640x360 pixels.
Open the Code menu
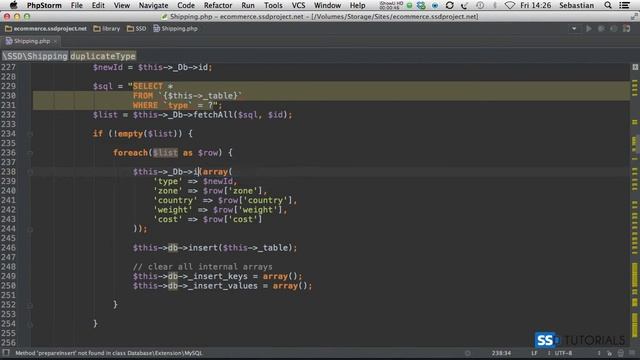(186, 5)
